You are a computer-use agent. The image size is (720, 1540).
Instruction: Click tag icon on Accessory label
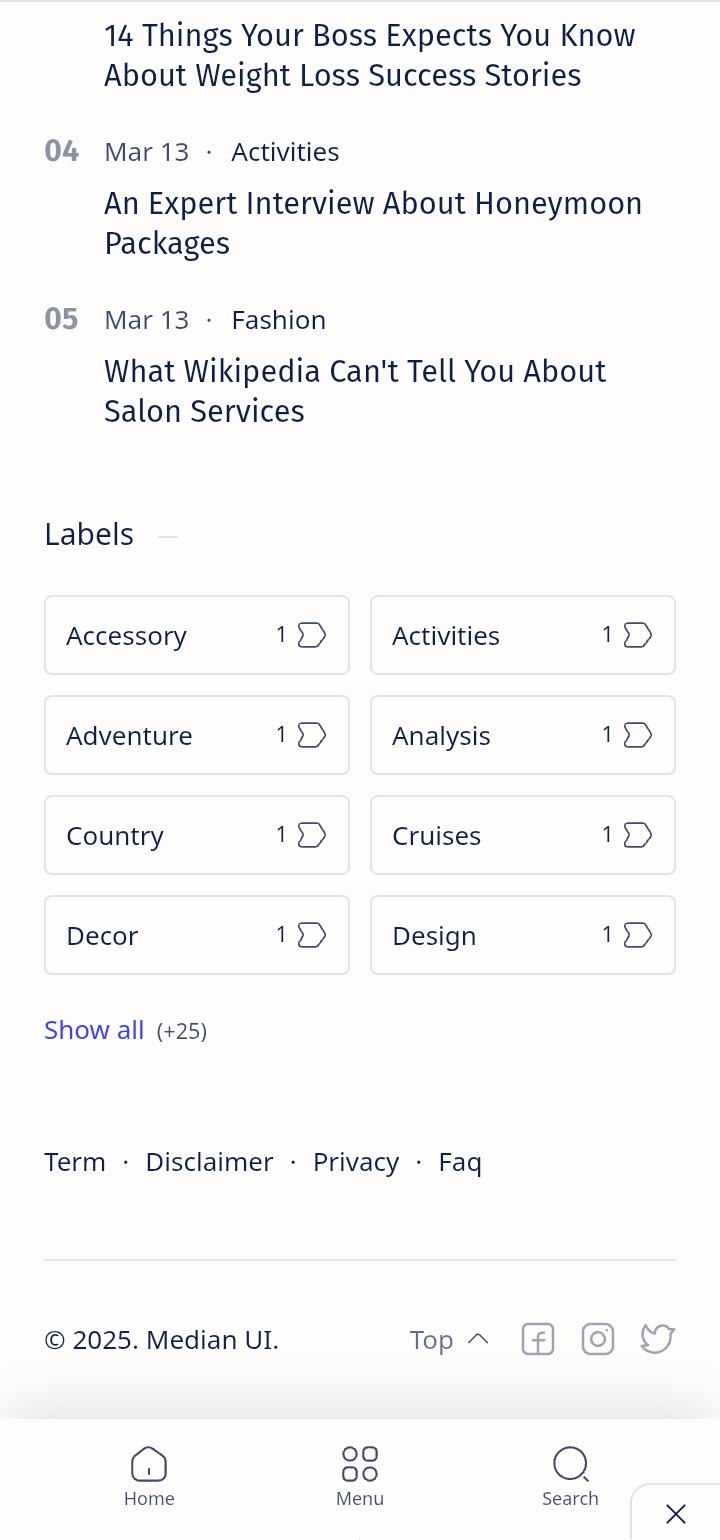coord(312,635)
